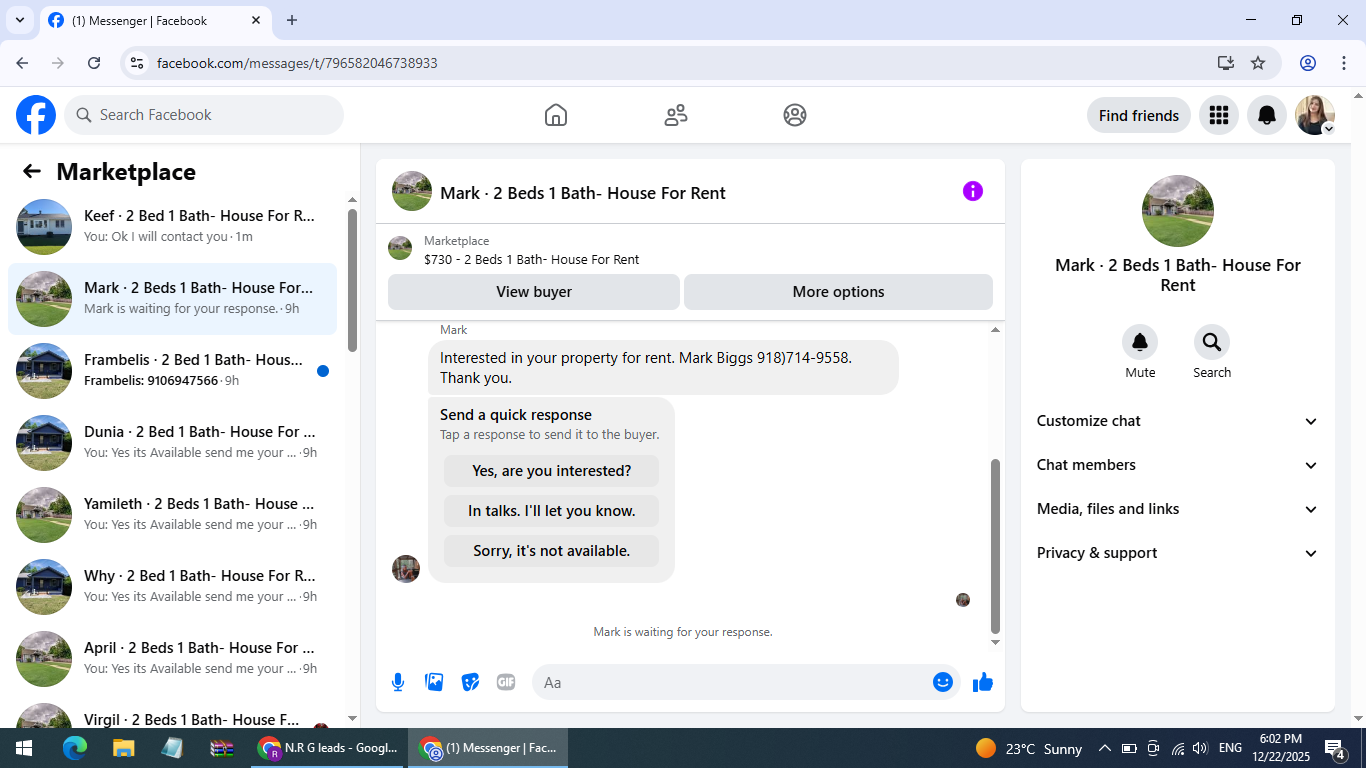
Task: Bookmark this page with star icon
Action: click(x=1258, y=63)
